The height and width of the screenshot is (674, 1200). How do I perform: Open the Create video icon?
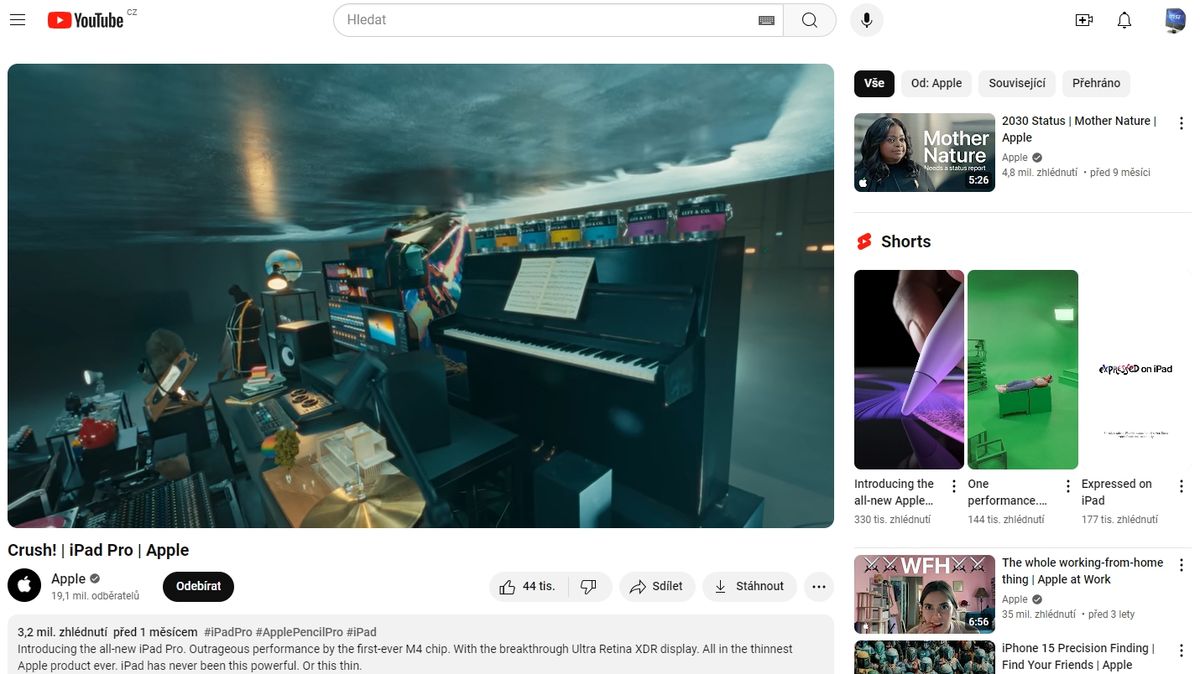1084,20
